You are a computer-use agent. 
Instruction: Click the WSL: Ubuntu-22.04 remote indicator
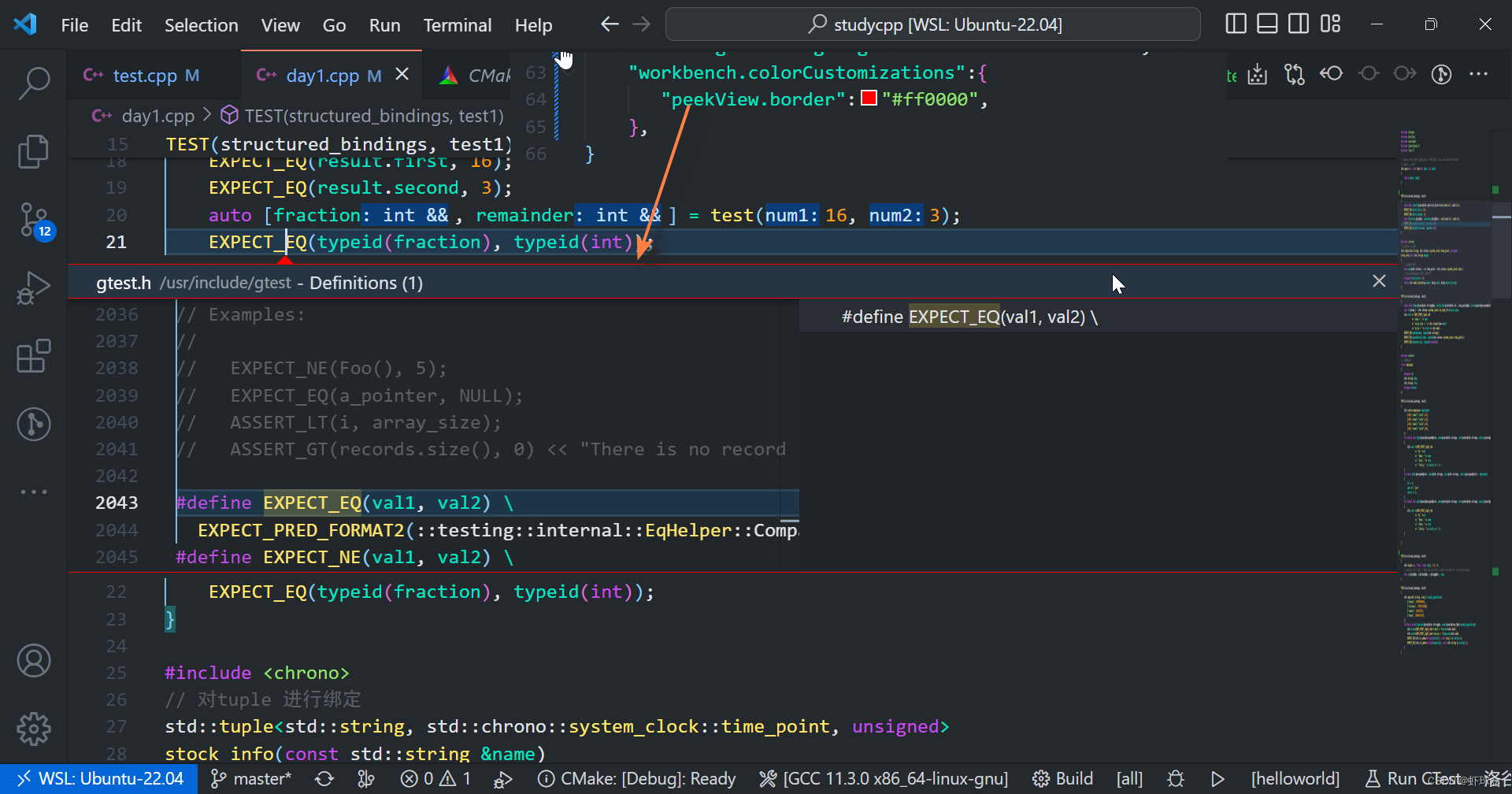100,779
